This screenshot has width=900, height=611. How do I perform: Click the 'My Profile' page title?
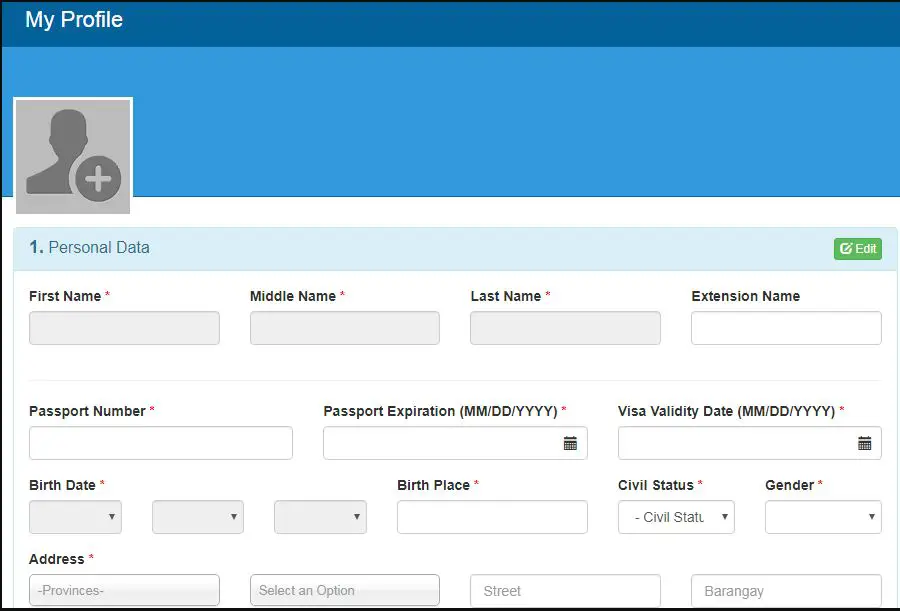pyautogui.click(x=74, y=20)
